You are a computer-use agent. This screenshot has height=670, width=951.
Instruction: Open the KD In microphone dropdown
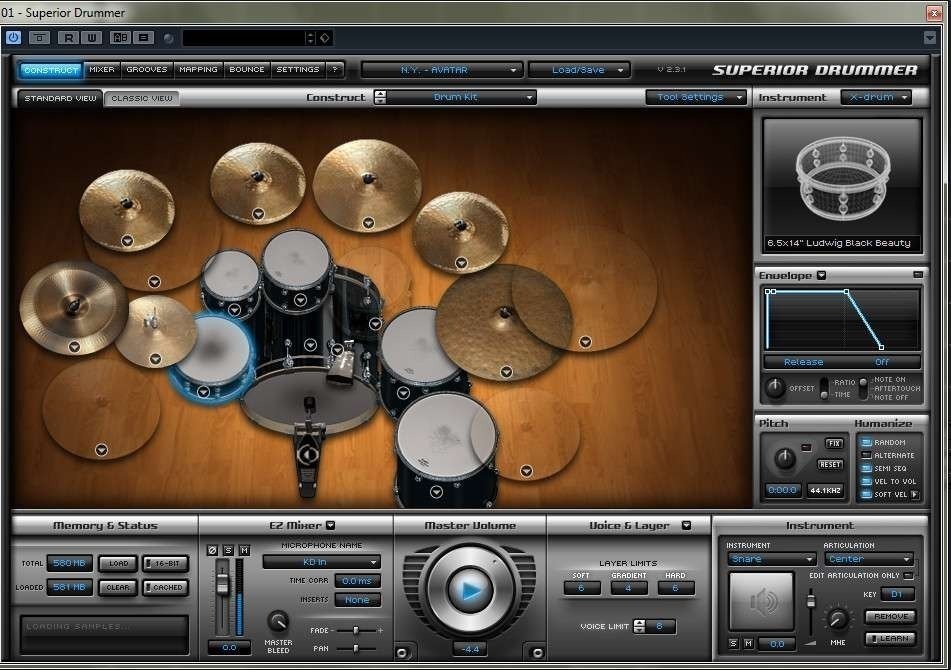tap(321, 562)
